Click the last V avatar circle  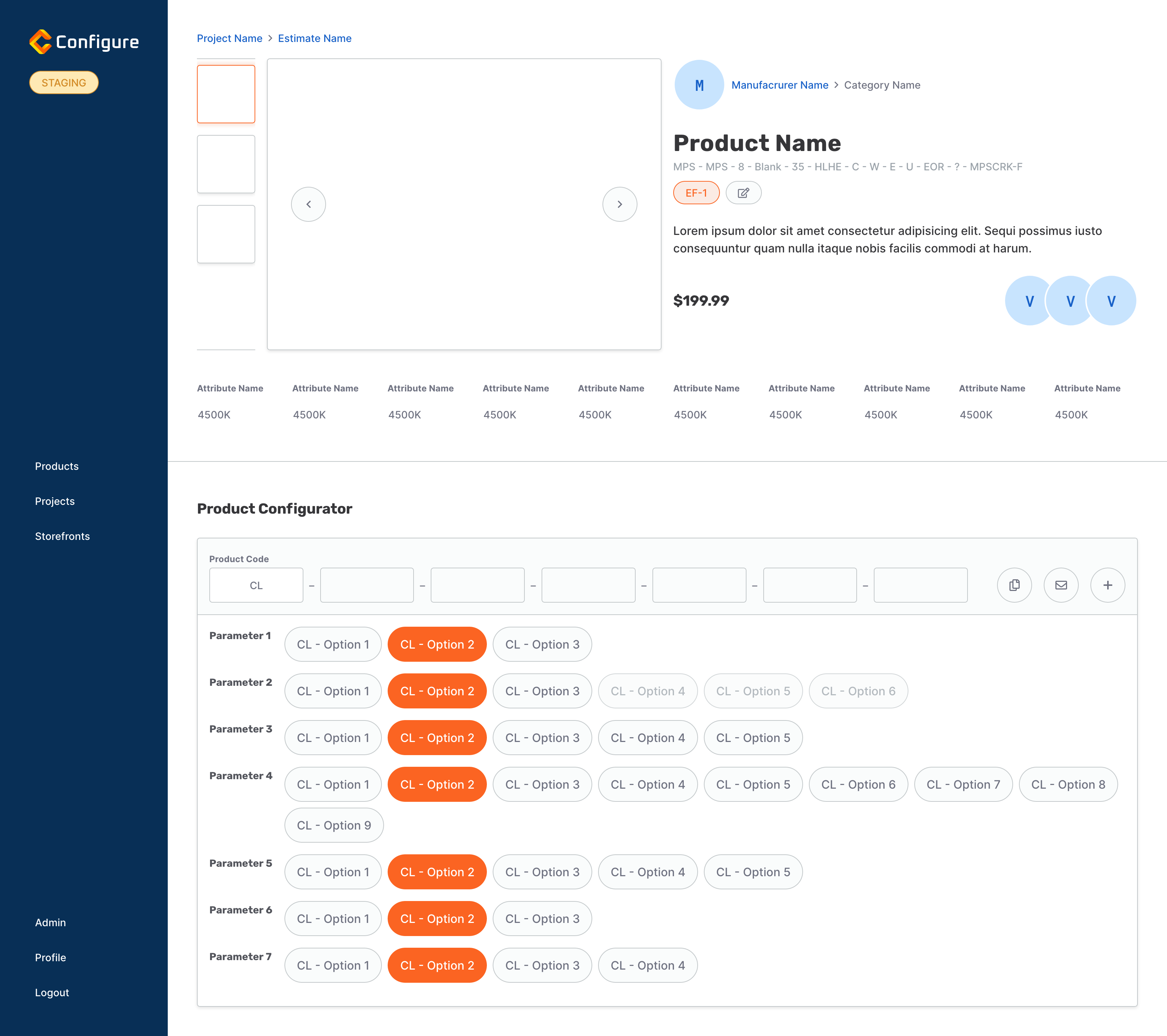tap(1111, 301)
